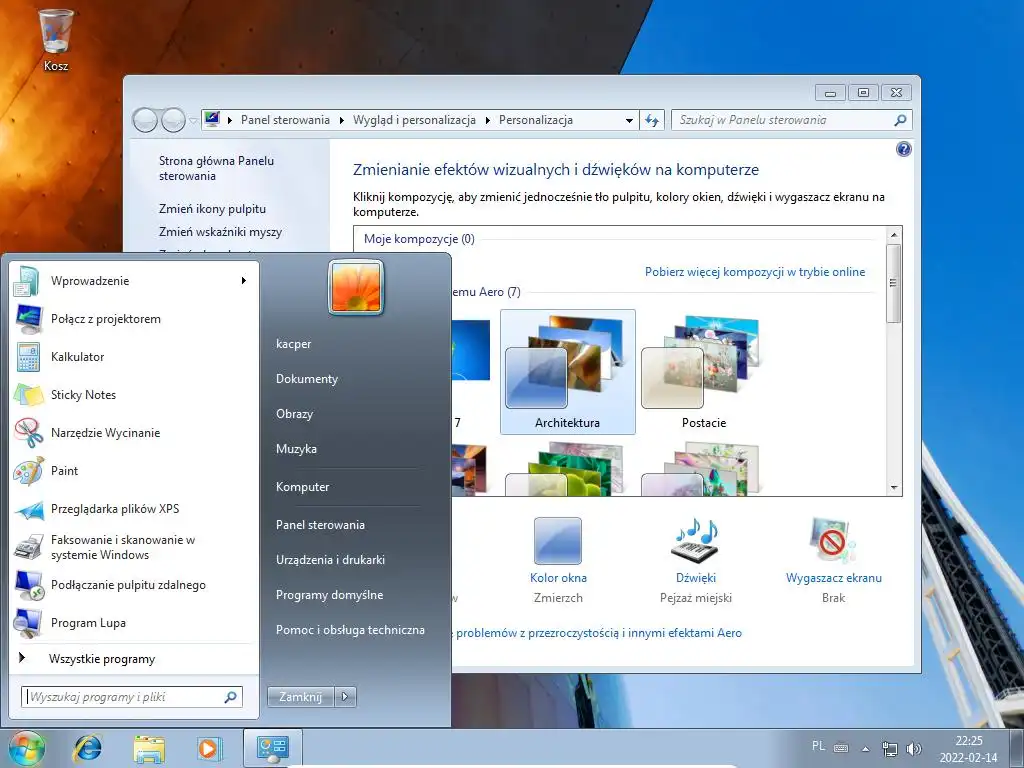Select the Postacie theme
1024x768 pixels.
coord(703,372)
